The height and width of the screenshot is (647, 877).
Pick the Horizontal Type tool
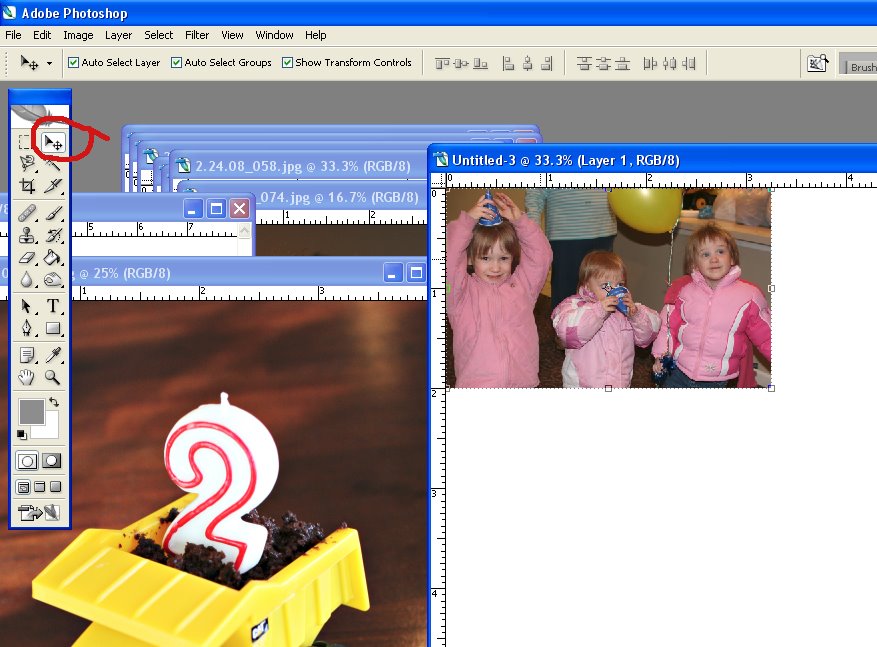tap(53, 306)
